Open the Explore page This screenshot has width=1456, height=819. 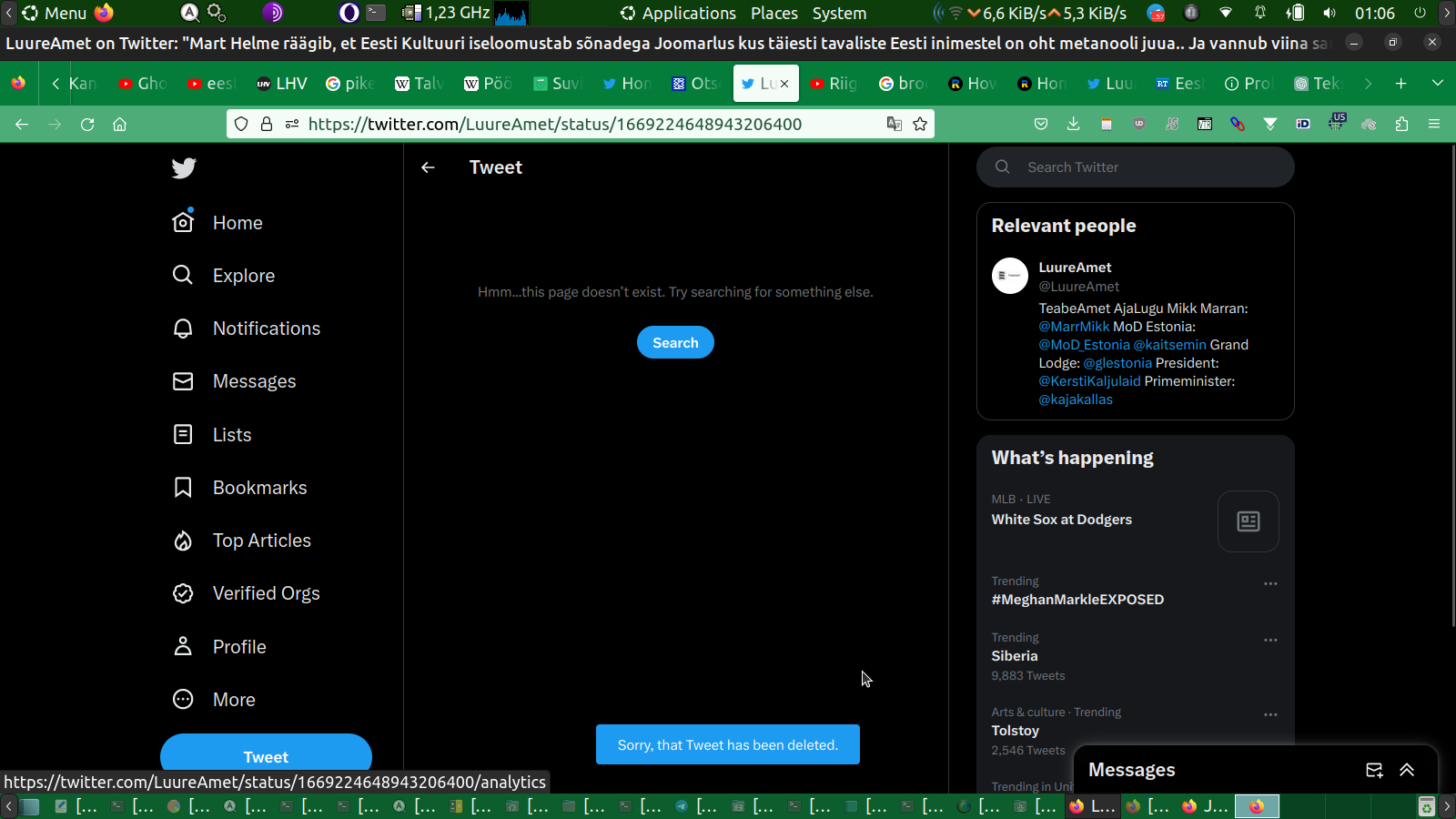224,276
